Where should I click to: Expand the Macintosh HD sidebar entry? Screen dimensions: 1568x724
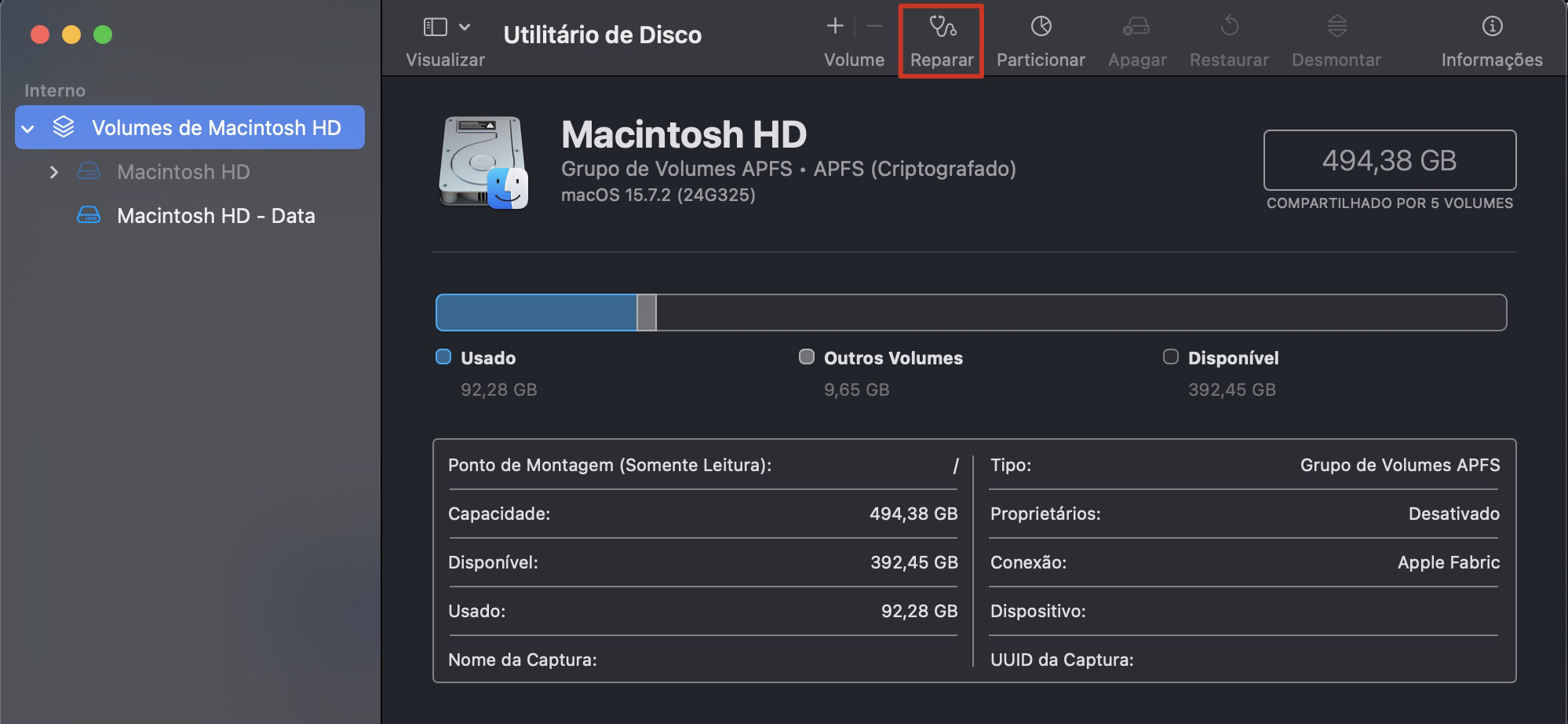coord(54,171)
